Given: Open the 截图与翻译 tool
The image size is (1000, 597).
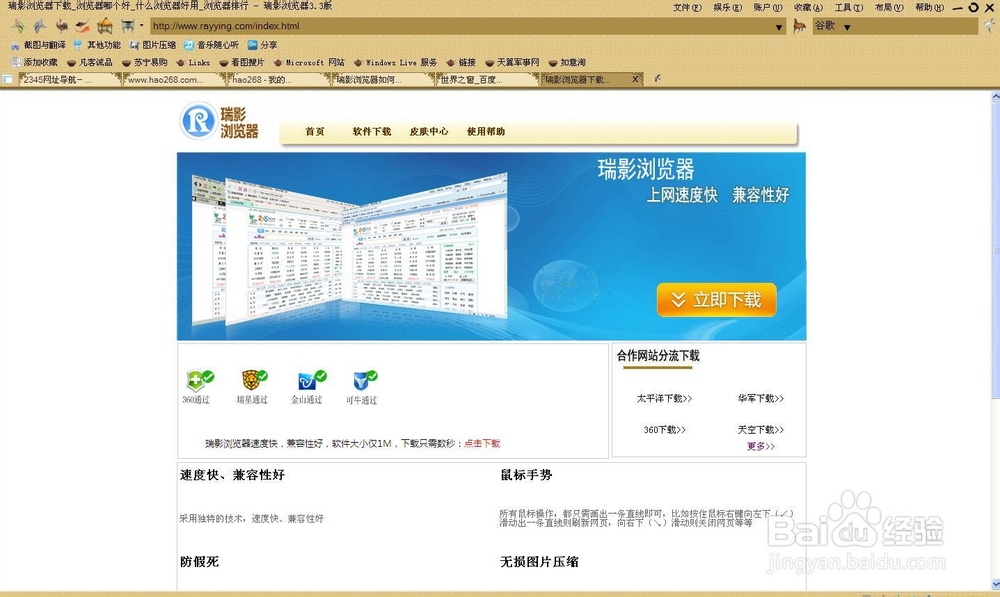Looking at the screenshot, I should coord(38,45).
